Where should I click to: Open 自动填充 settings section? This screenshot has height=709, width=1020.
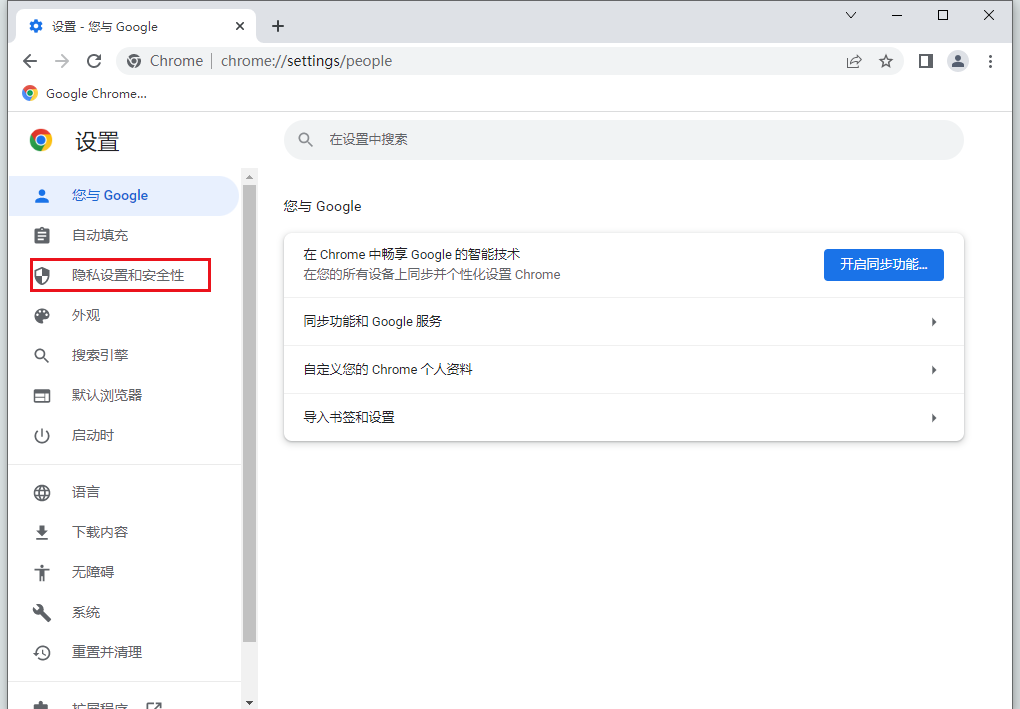tap(124, 235)
